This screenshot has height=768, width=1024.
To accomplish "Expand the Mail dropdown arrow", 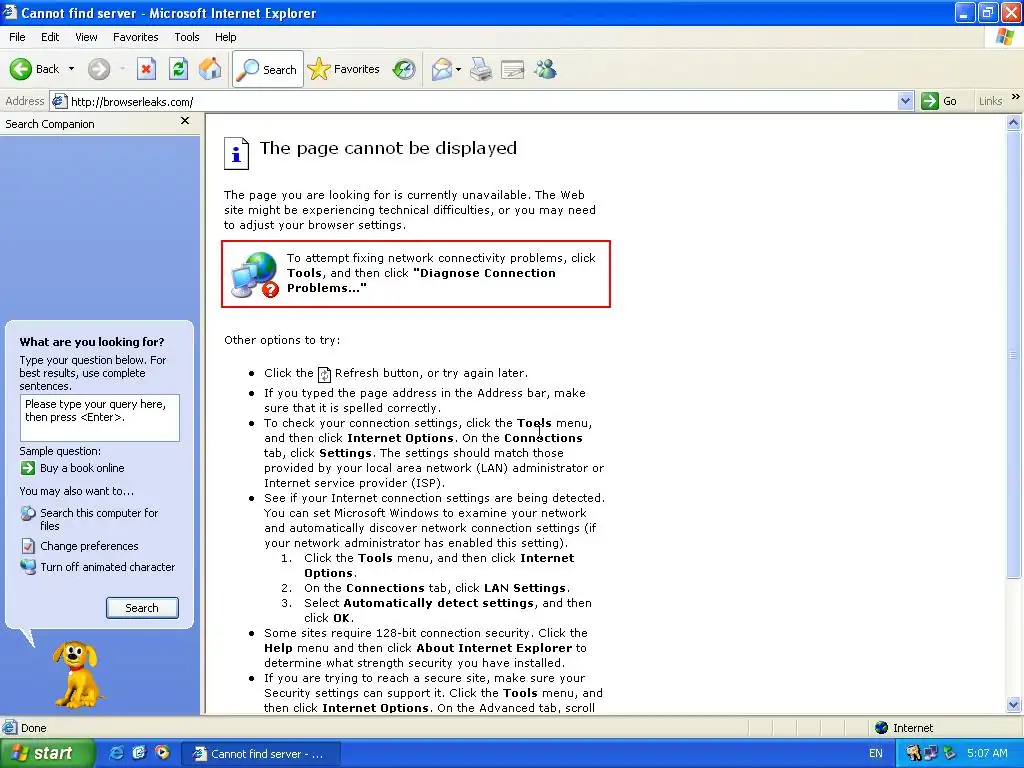I will click(458, 69).
